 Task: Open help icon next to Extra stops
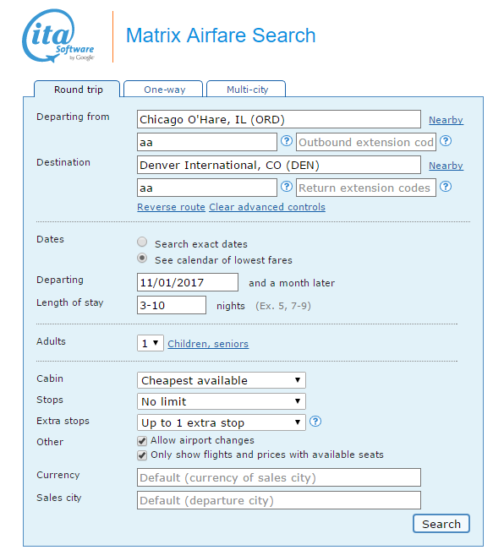[315, 421]
